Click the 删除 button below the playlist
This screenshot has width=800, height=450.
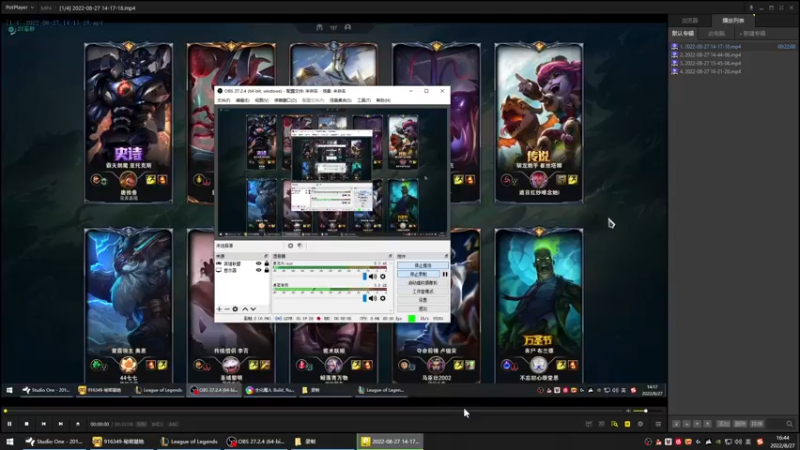pos(740,424)
